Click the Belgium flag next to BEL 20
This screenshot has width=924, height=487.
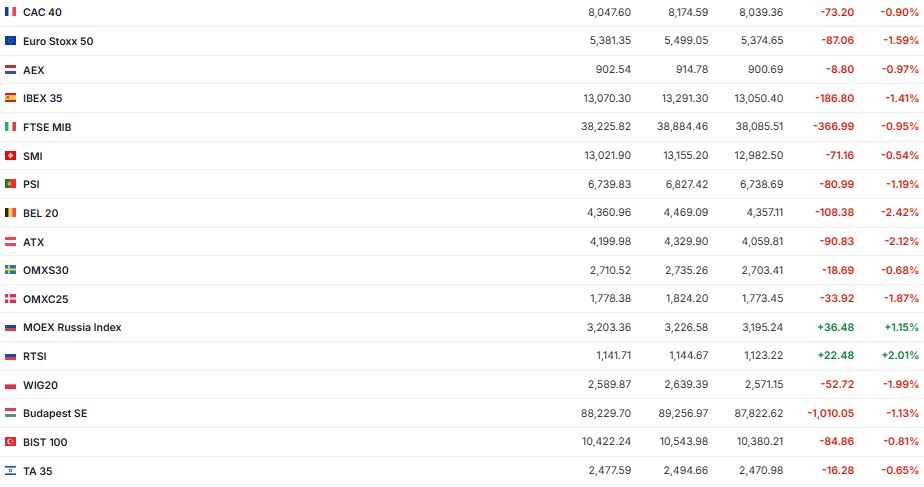(x=10, y=213)
